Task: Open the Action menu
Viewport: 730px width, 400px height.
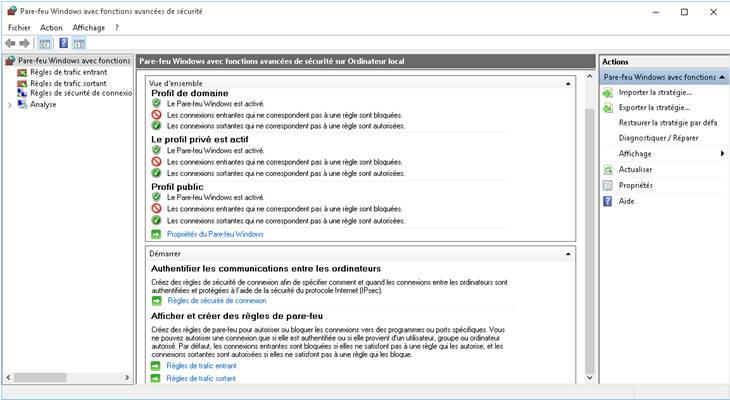Action: tap(51, 27)
